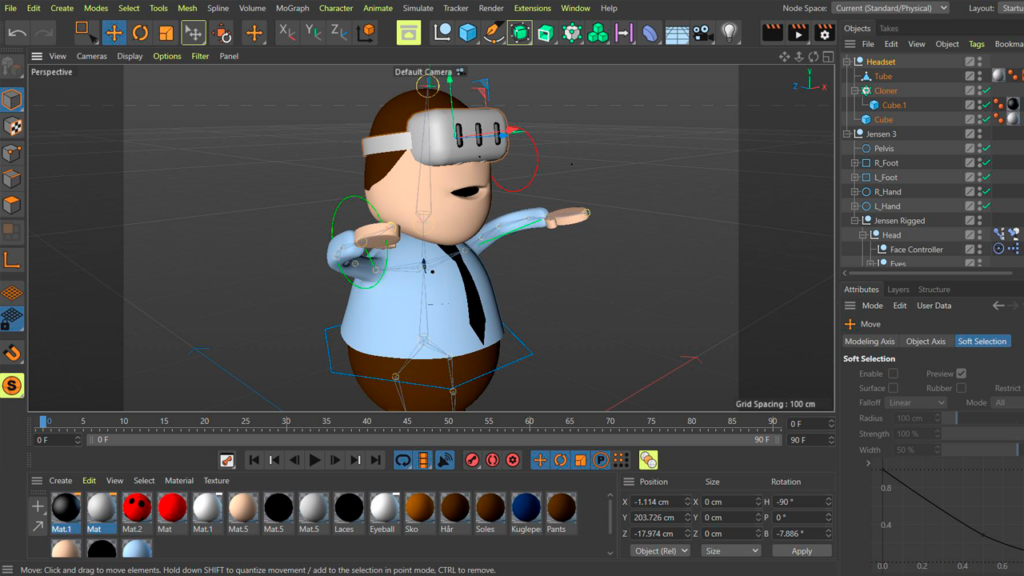
Task: Toggle Preview checkbox in Soft Selection
Action: tap(961, 374)
